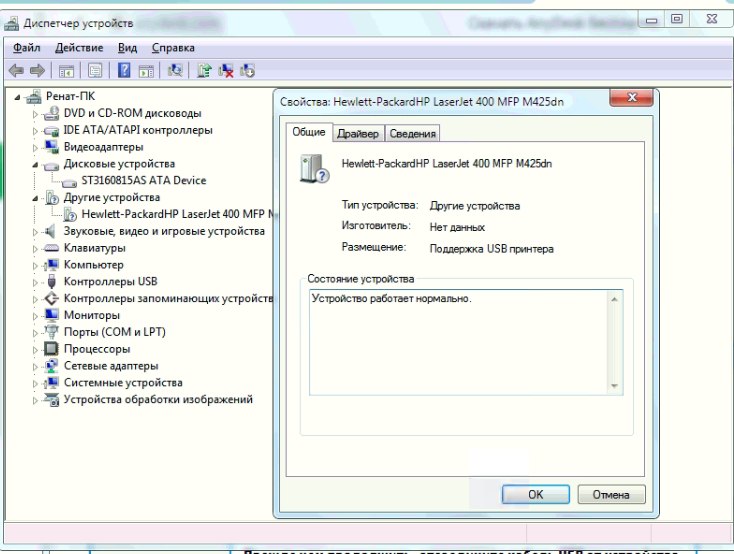Click the blue Help toolbar icon

click(x=124, y=71)
